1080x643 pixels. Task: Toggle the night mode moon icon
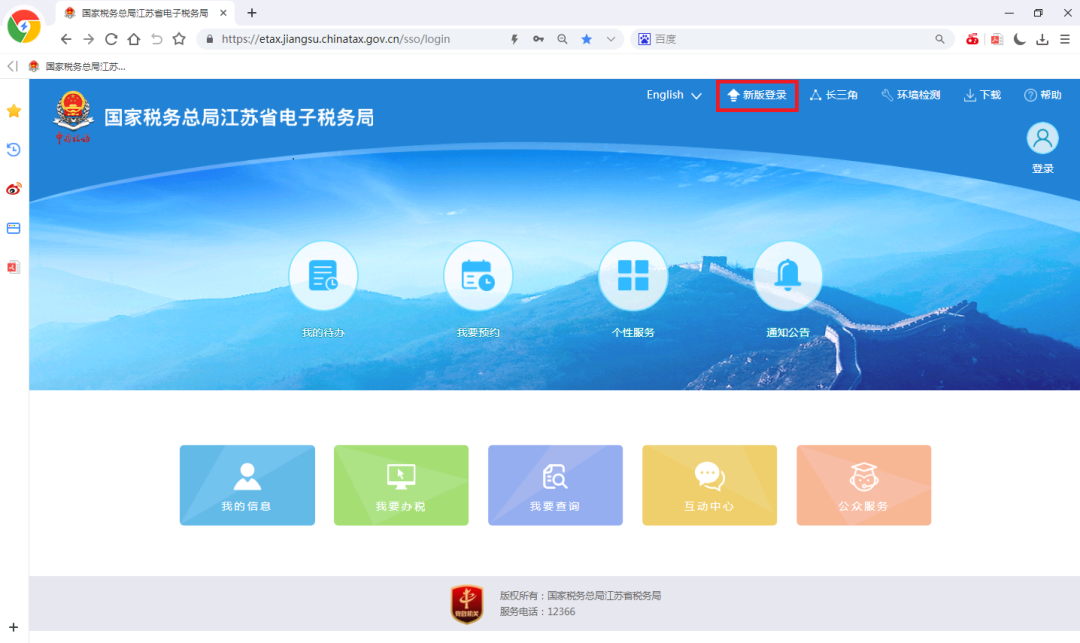1019,39
